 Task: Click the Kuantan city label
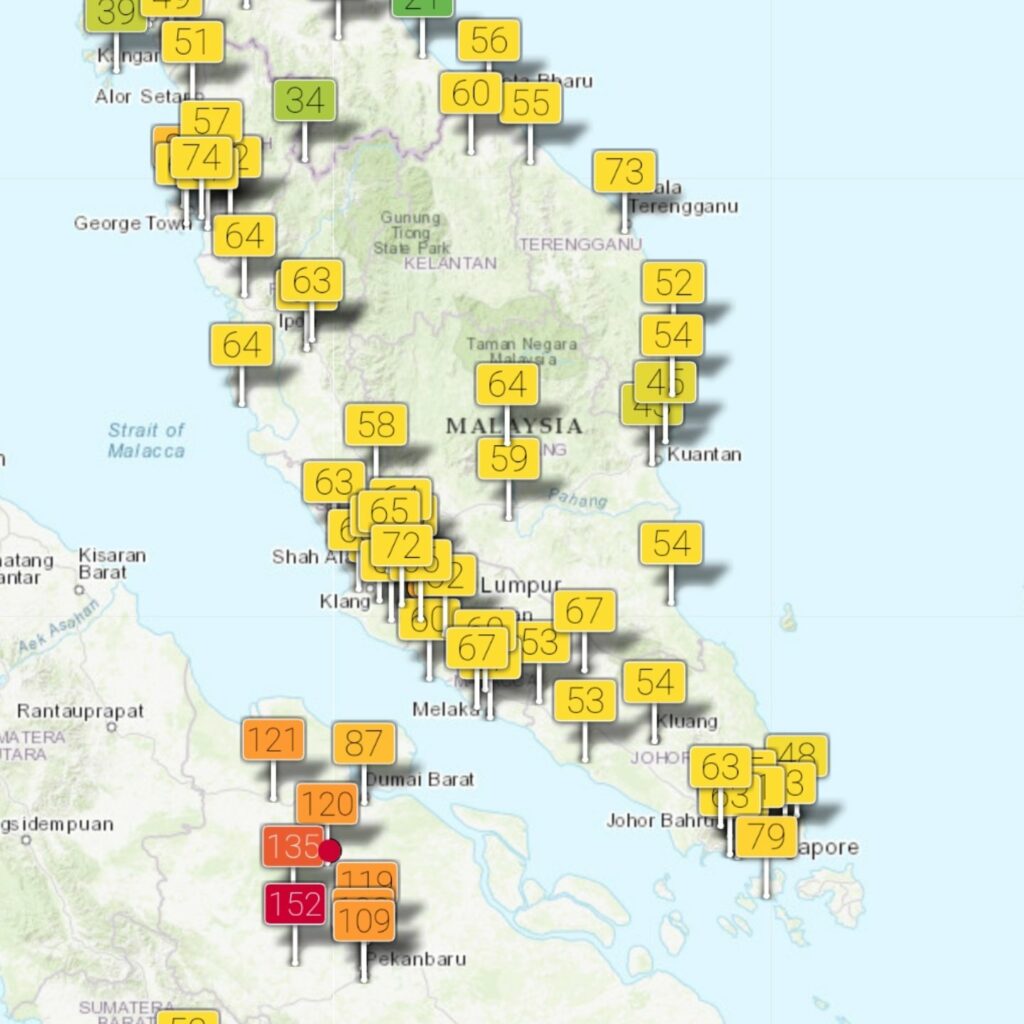coord(704,455)
